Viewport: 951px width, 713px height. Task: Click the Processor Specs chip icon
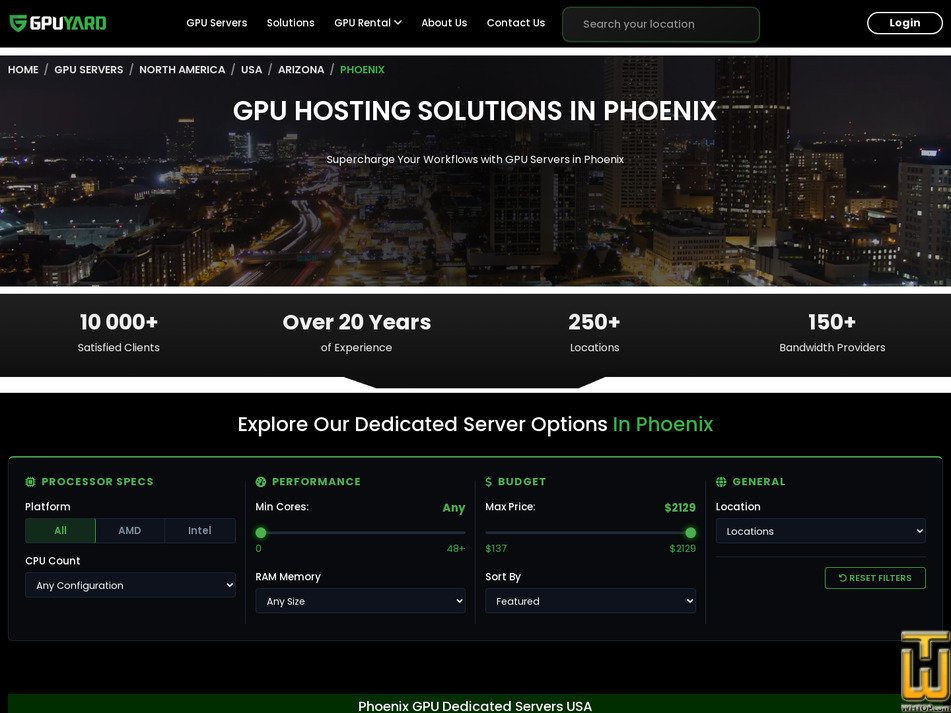(30, 482)
